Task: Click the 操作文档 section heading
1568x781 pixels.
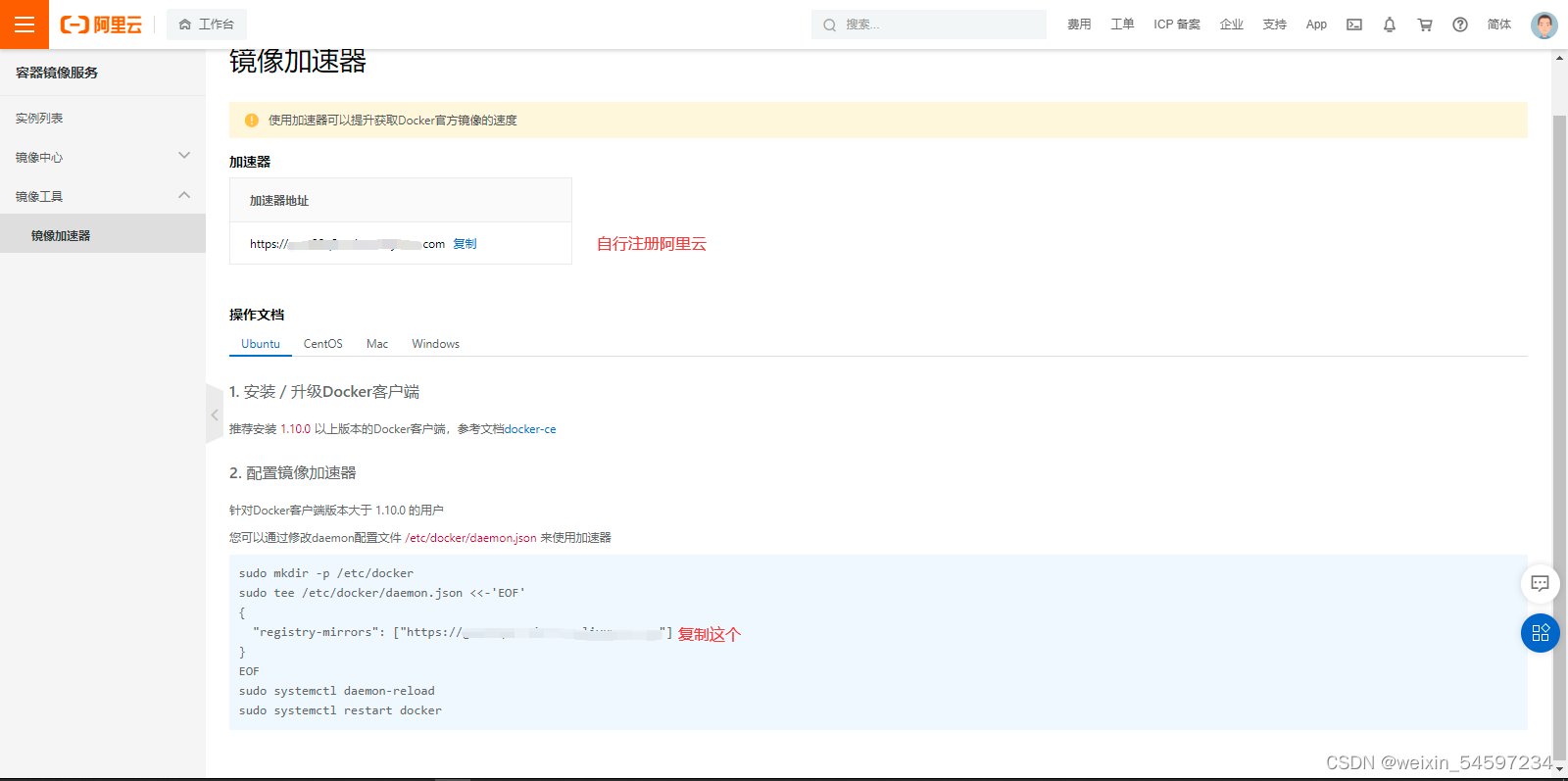Action: (257, 315)
